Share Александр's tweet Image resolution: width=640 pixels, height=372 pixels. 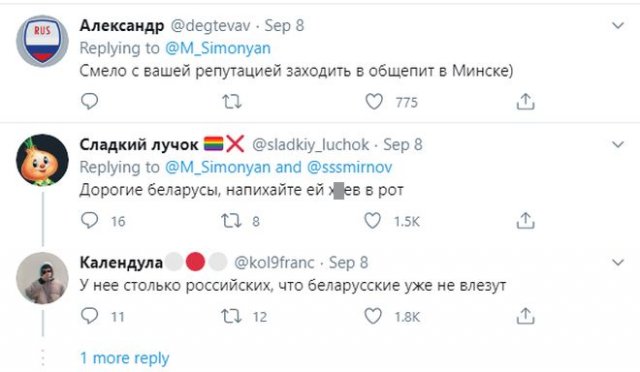coord(525,101)
